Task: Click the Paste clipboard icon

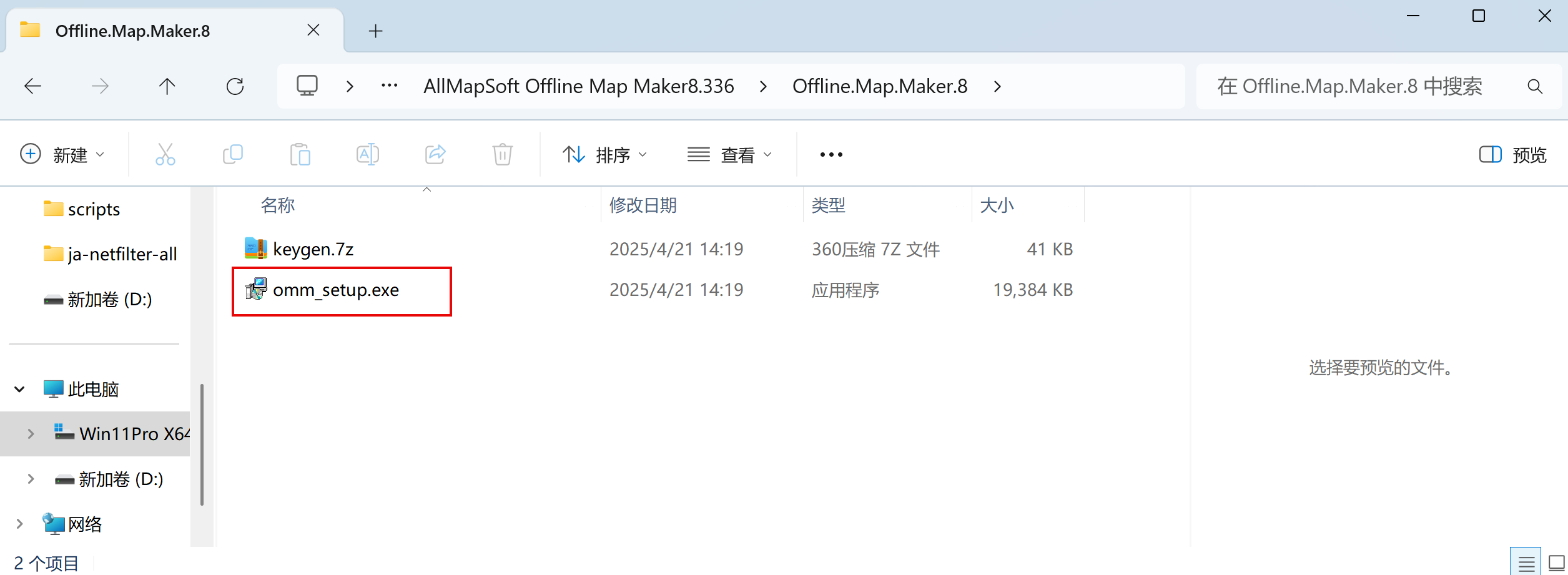Action: click(300, 154)
